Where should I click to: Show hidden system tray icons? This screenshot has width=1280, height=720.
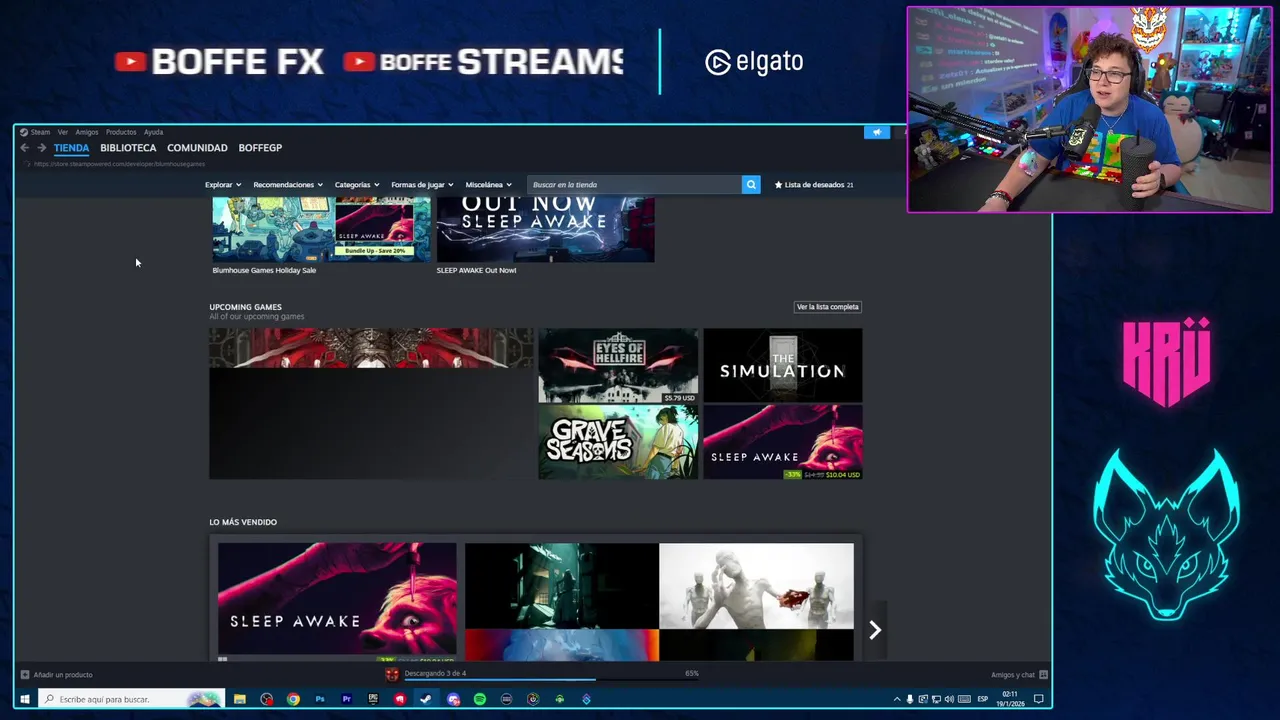click(x=897, y=699)
